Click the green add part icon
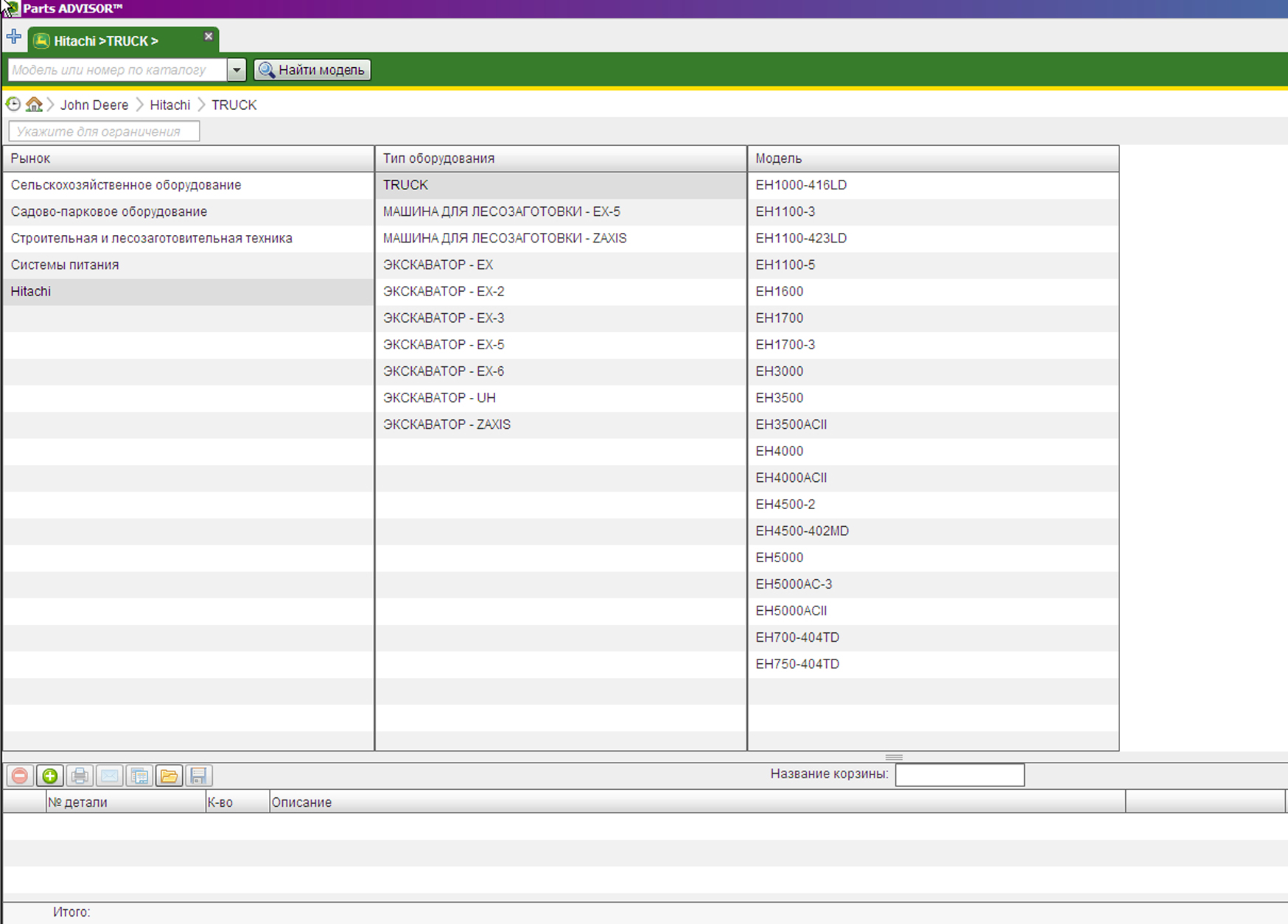This screenshot has height=924, width=1288. pyautogui.click(x=50, y=776)
